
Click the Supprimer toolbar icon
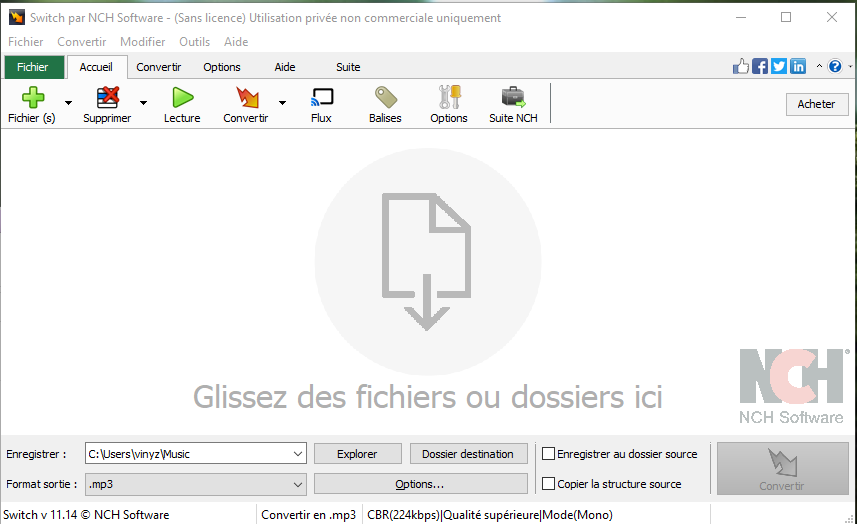point(107,98)
